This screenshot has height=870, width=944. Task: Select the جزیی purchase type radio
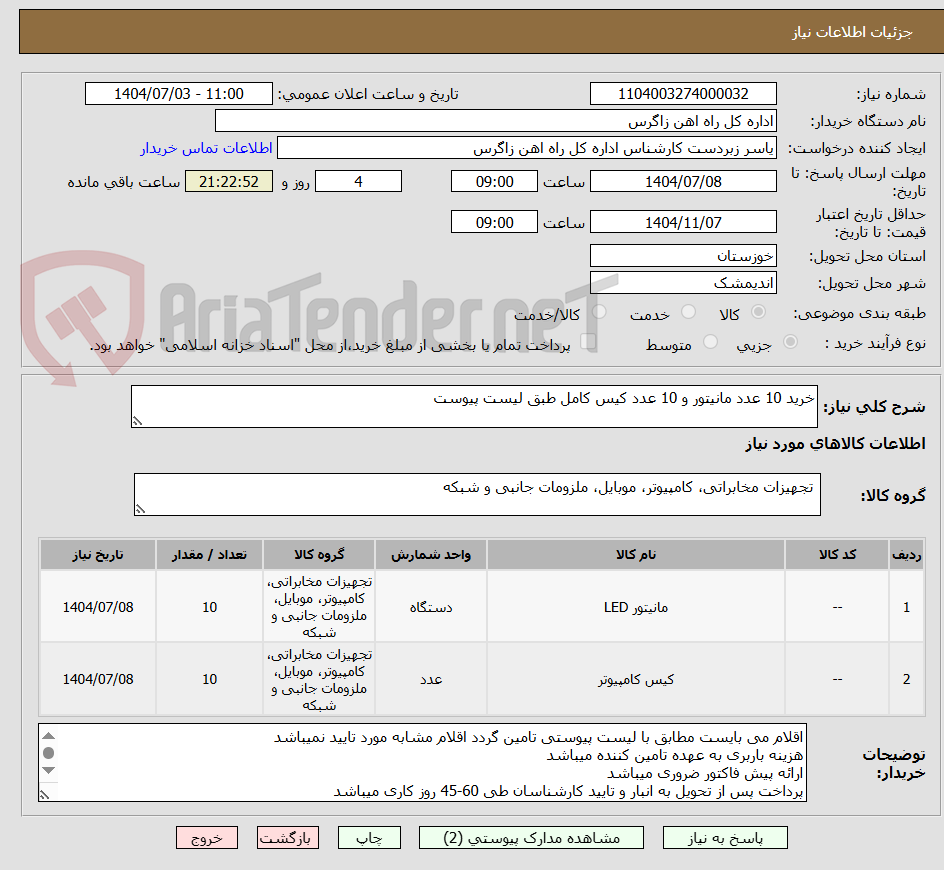tap(790, 342)
